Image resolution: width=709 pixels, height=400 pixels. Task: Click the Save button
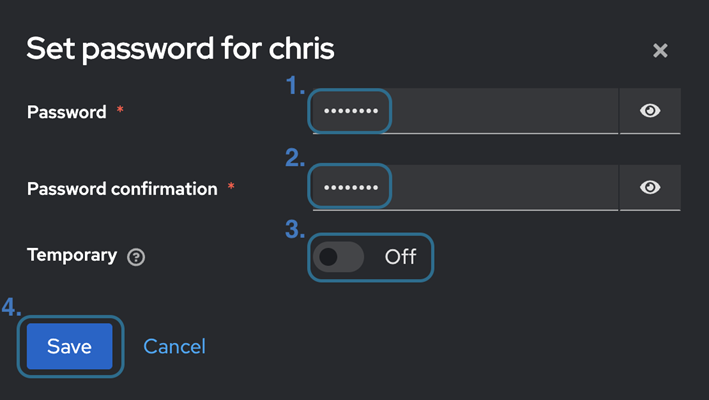[70, 346]
